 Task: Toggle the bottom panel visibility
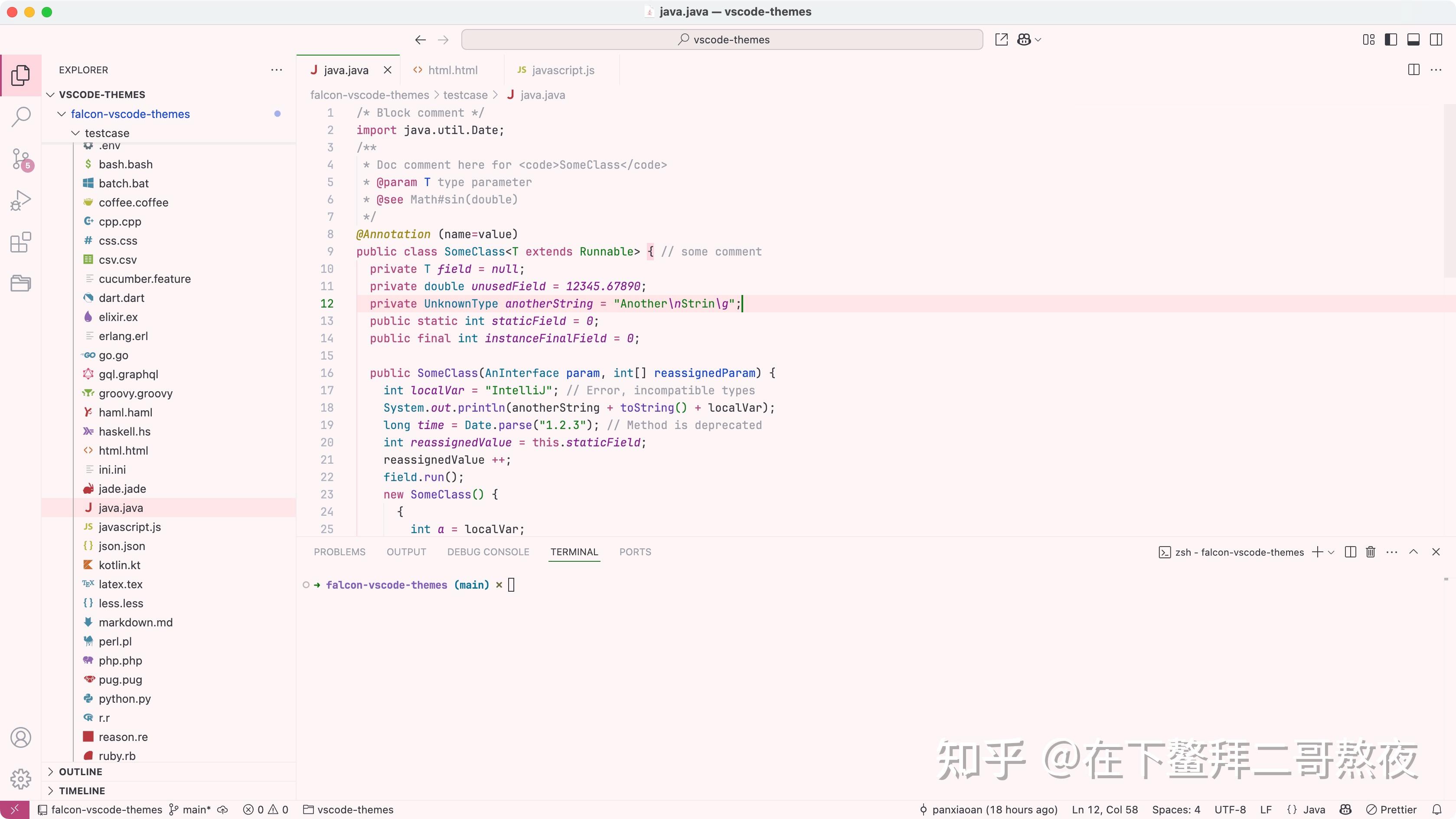click(x=1414, y=39)
